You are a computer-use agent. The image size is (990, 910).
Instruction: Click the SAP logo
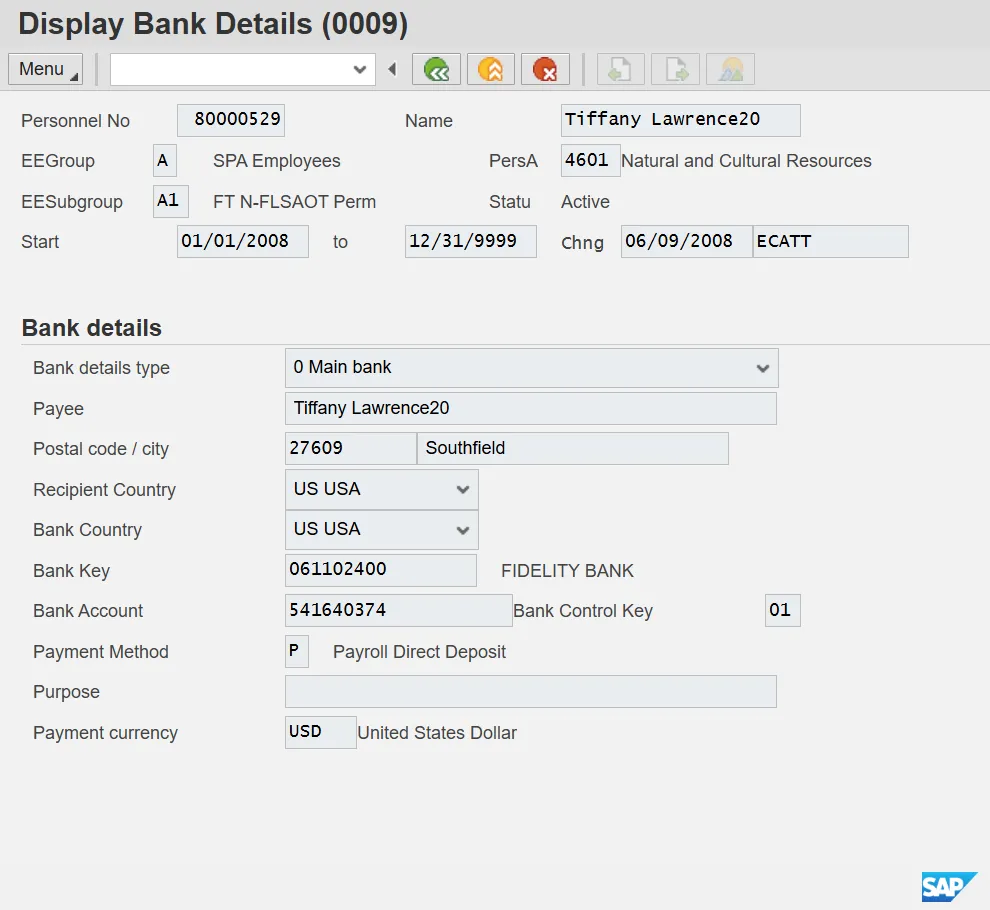[948, 886]
